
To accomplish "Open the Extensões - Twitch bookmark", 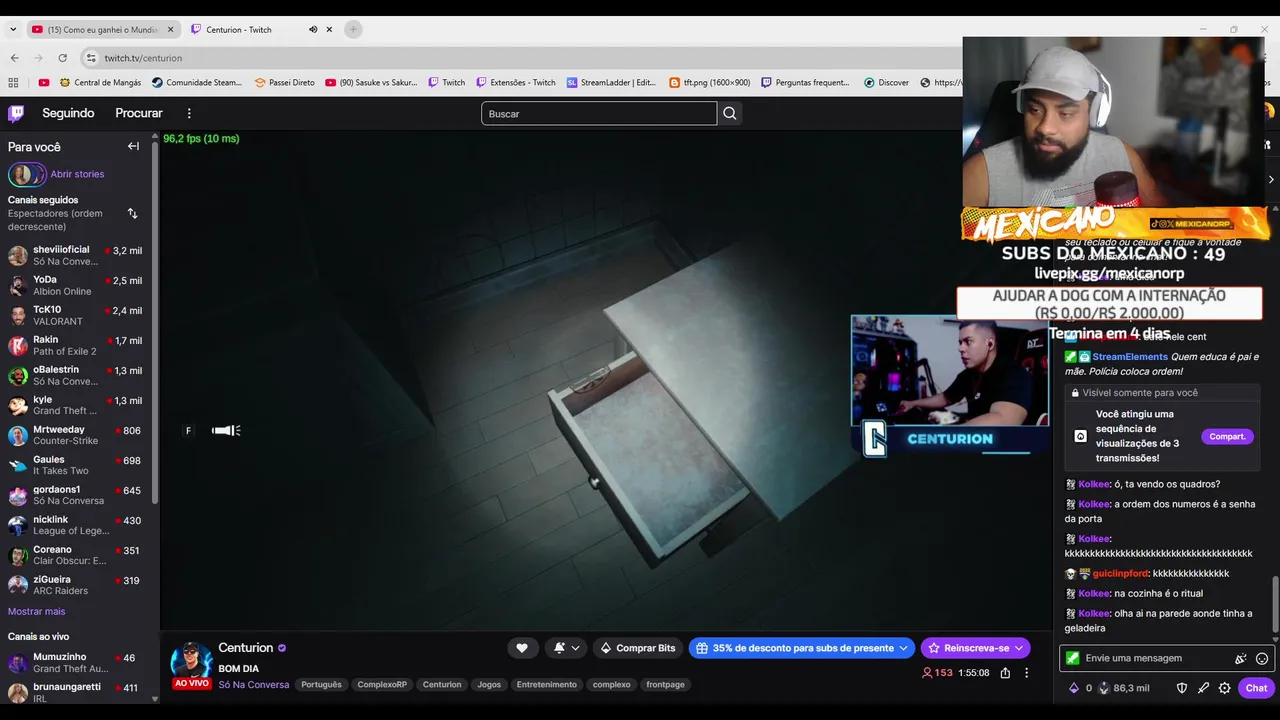I will [515, 83].
